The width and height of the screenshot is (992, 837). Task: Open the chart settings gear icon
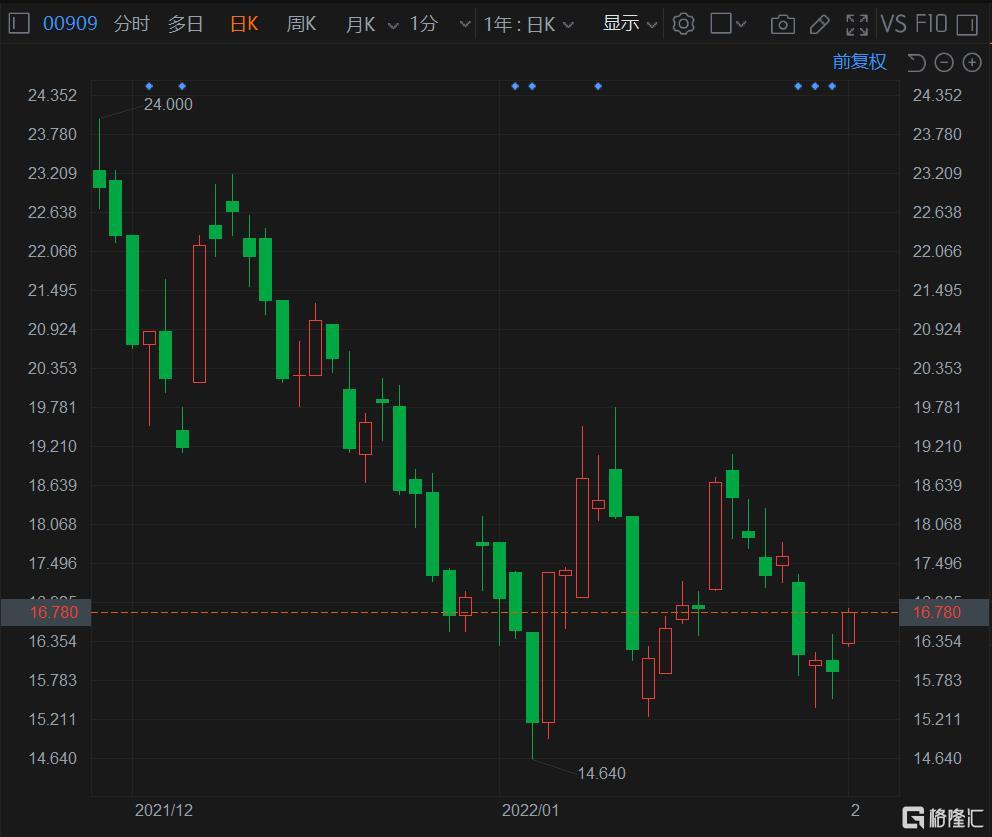coord(683,24)
